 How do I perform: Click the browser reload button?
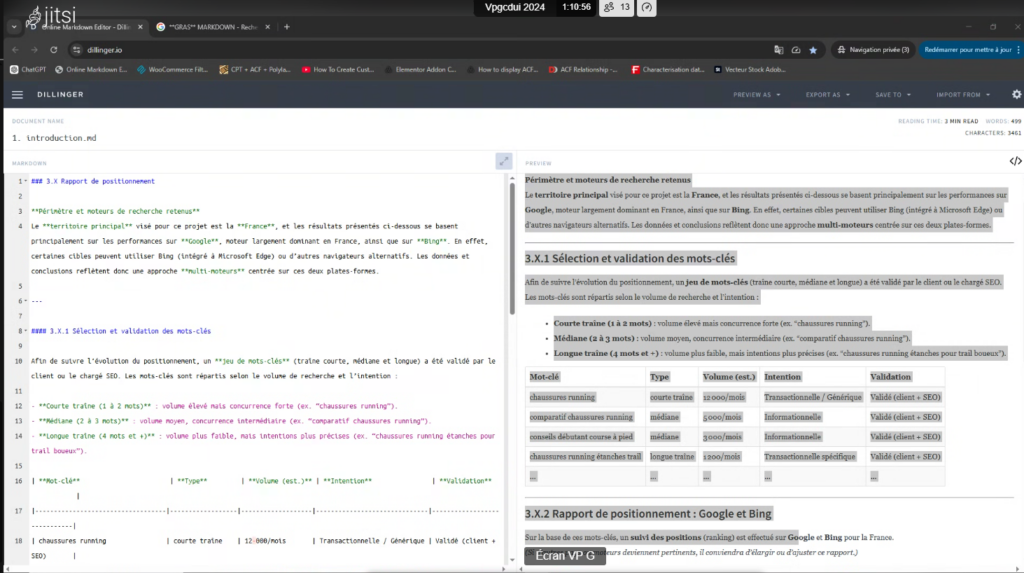point(55,49)
